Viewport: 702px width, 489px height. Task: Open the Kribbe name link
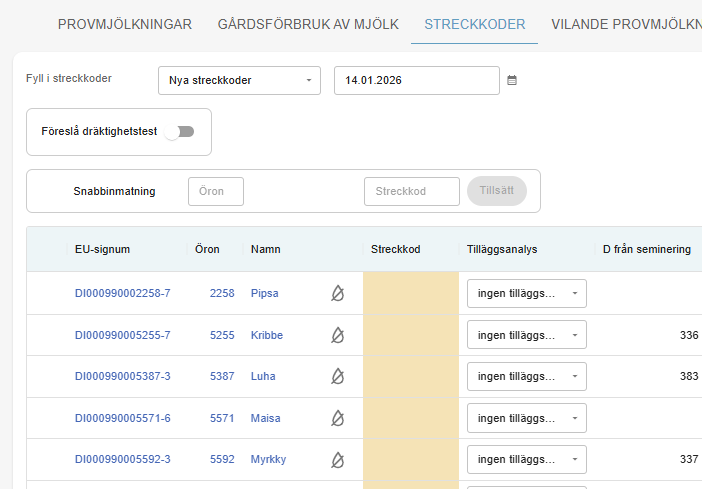(267, 335)
